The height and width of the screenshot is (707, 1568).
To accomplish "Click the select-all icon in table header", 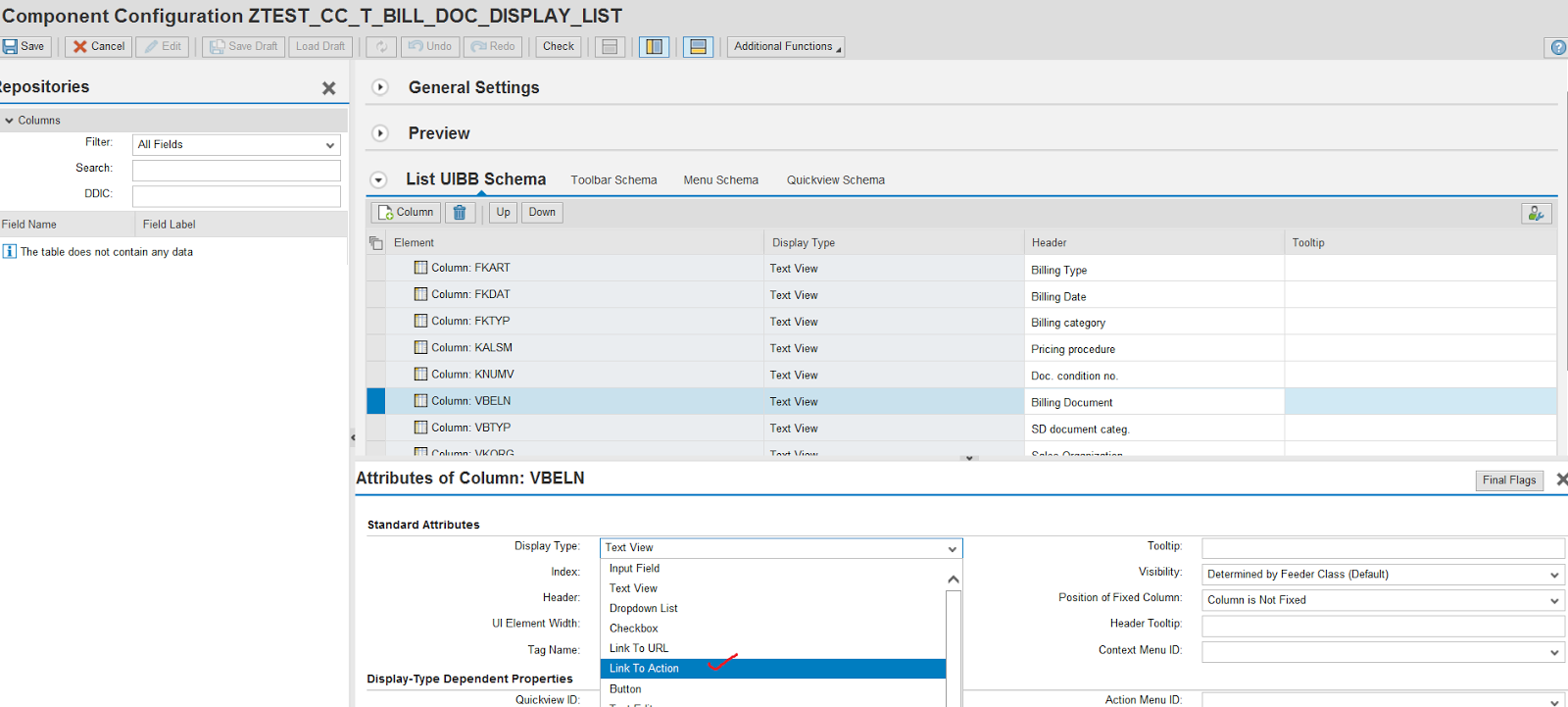I will [376, 243].
